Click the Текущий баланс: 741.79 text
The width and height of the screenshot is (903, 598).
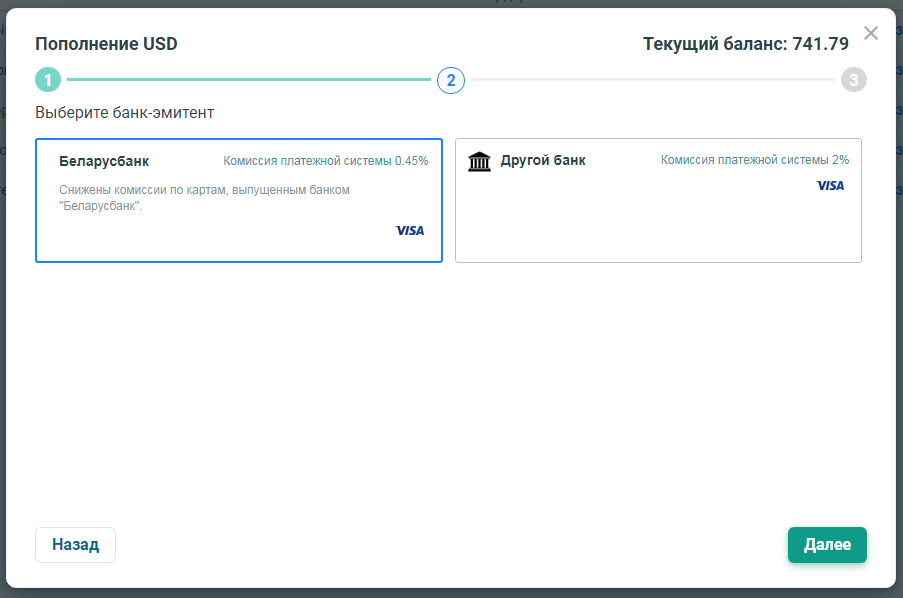(746, 44)
